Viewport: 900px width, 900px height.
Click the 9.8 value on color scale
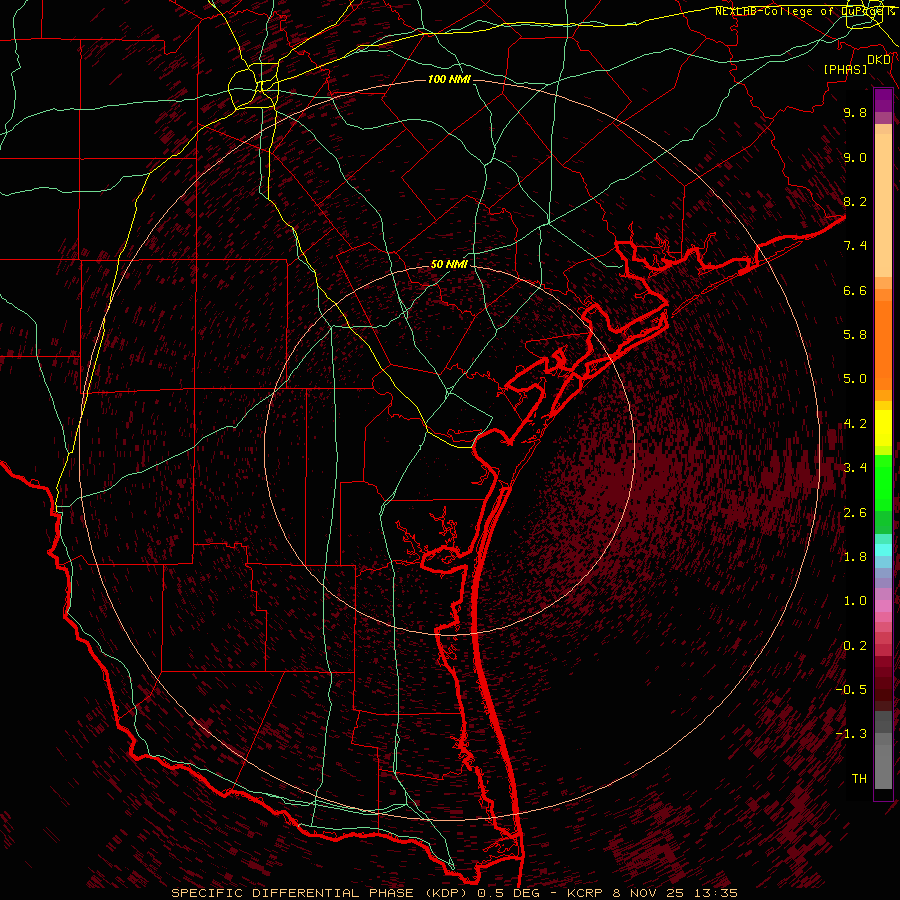855,112
